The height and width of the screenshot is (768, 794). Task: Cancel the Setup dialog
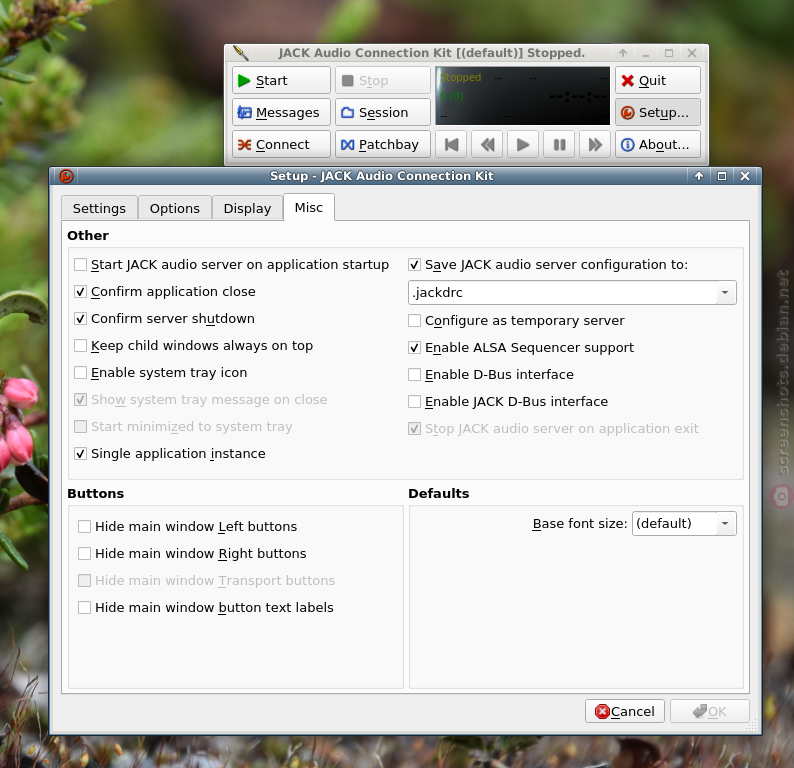[x=624, y=711]
